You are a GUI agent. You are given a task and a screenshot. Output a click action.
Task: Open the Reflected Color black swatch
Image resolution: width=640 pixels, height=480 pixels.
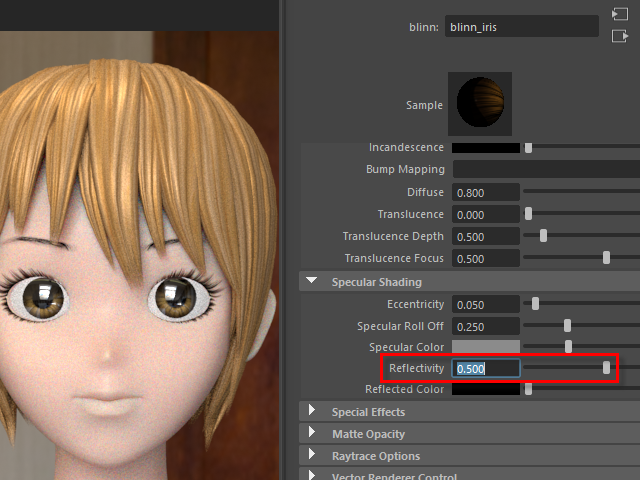click(x=486, y=389)
